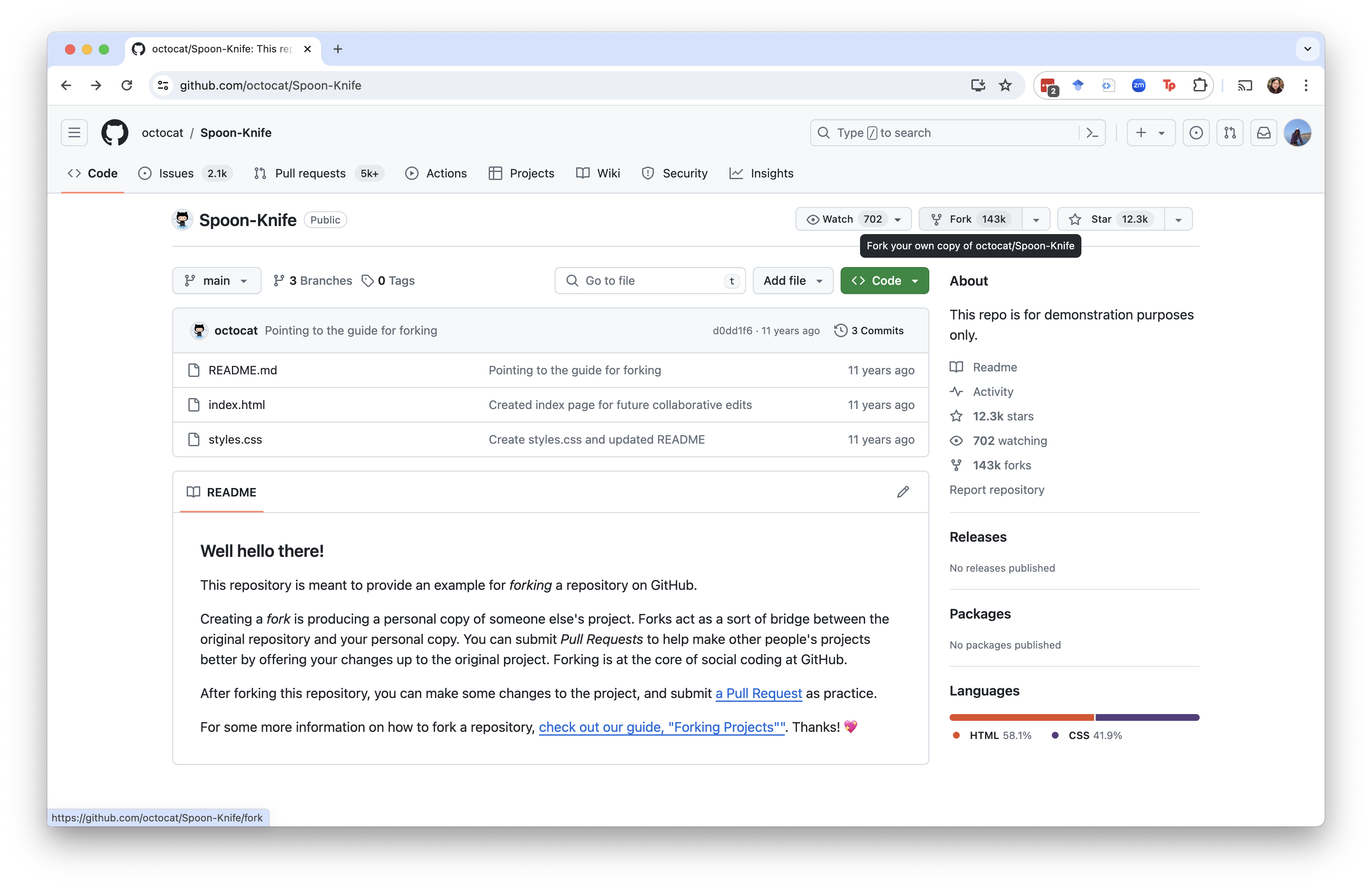Open the notifications inbox icon
Screen dimensions: 1372x889
coord(1263,133)
